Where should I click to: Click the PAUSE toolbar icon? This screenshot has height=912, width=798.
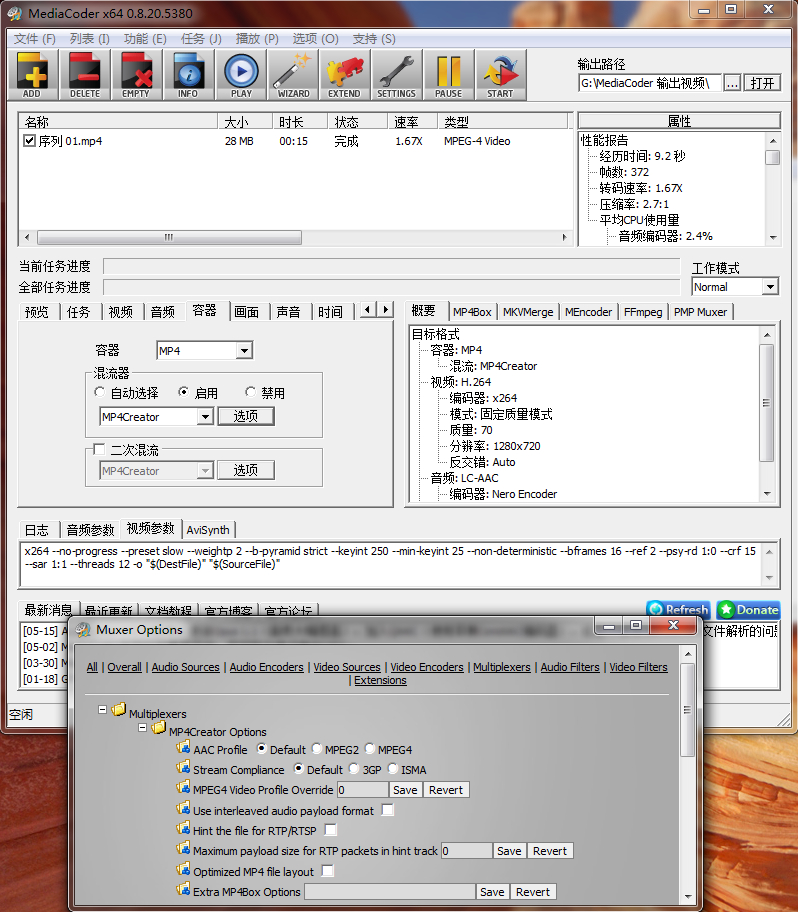pyautogui.click(x=448, y=75)
